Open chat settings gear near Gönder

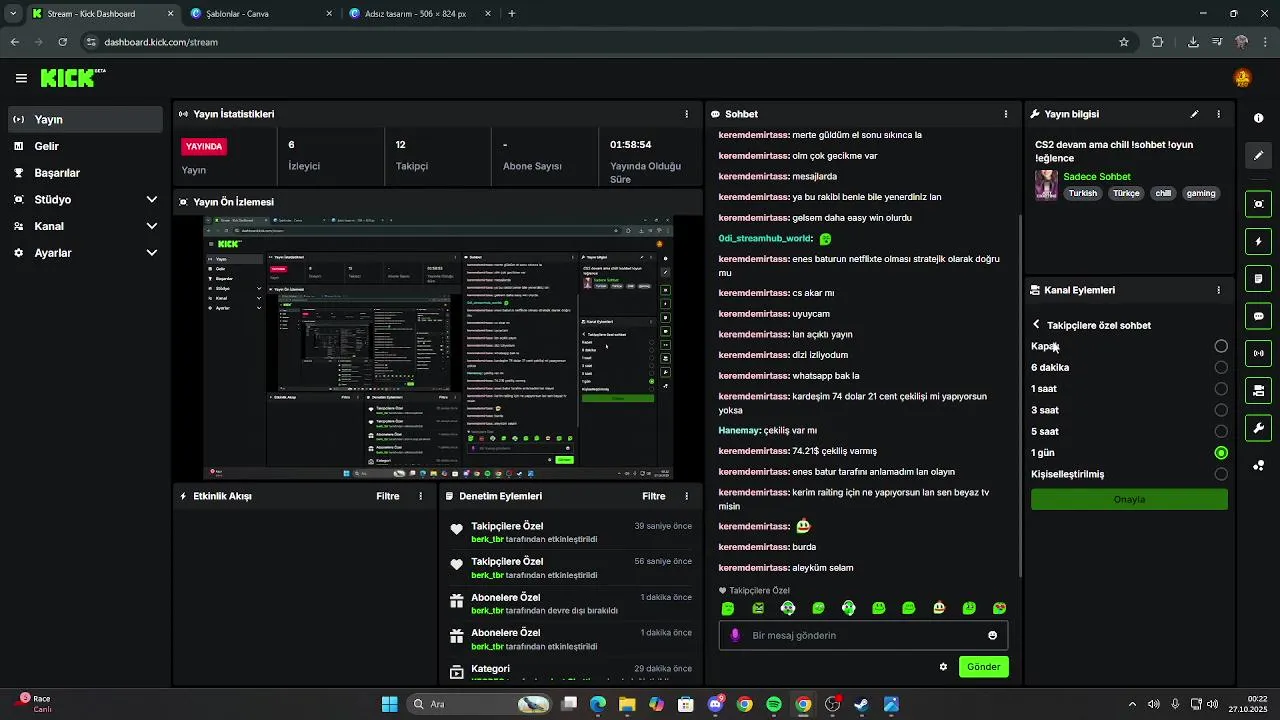point(943,667)
